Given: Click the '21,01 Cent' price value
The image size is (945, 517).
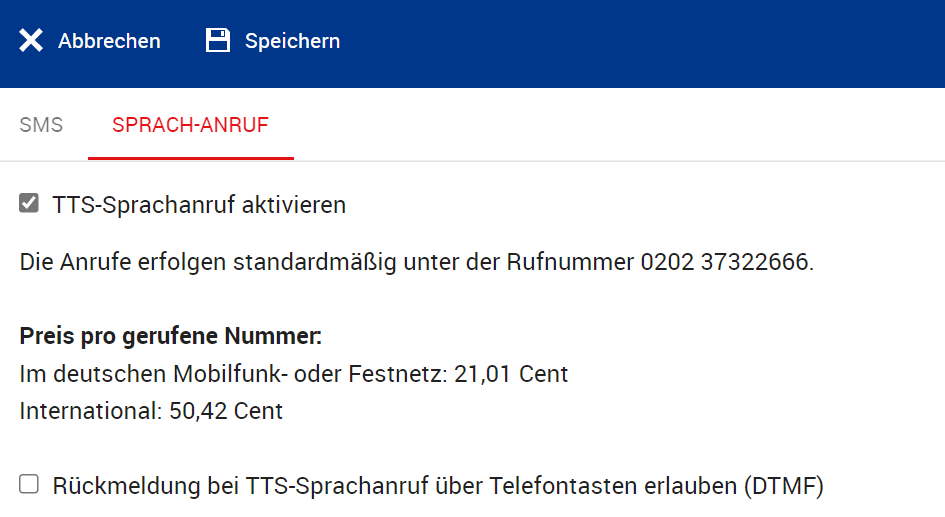Looking at the screenshot, I should click(x=511, y=374).
